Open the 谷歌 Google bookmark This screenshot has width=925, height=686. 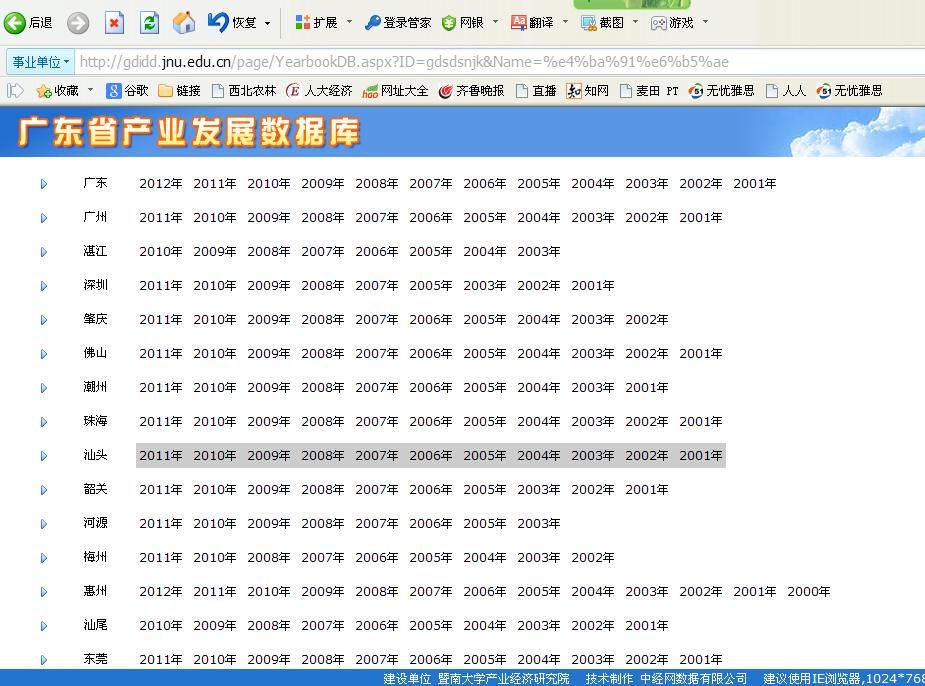pos(127,91)
